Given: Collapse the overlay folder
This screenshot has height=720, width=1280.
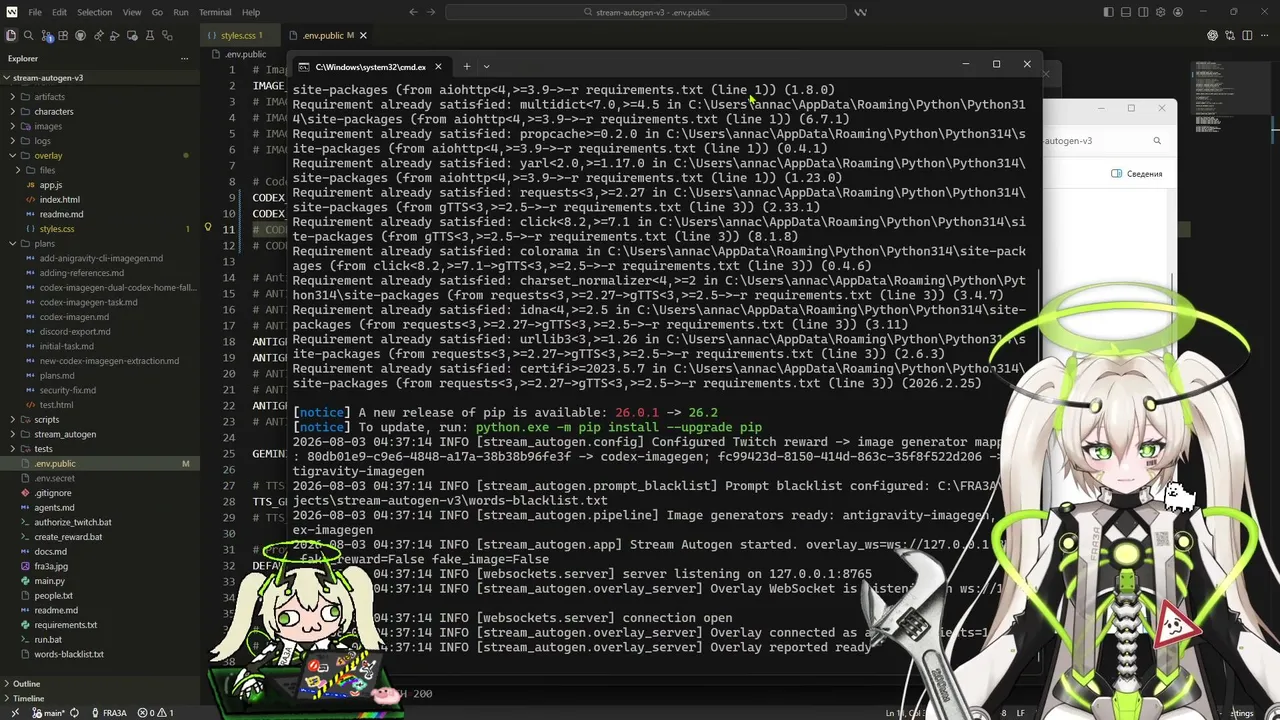Looking at the screenshot, I should (100, 156).
